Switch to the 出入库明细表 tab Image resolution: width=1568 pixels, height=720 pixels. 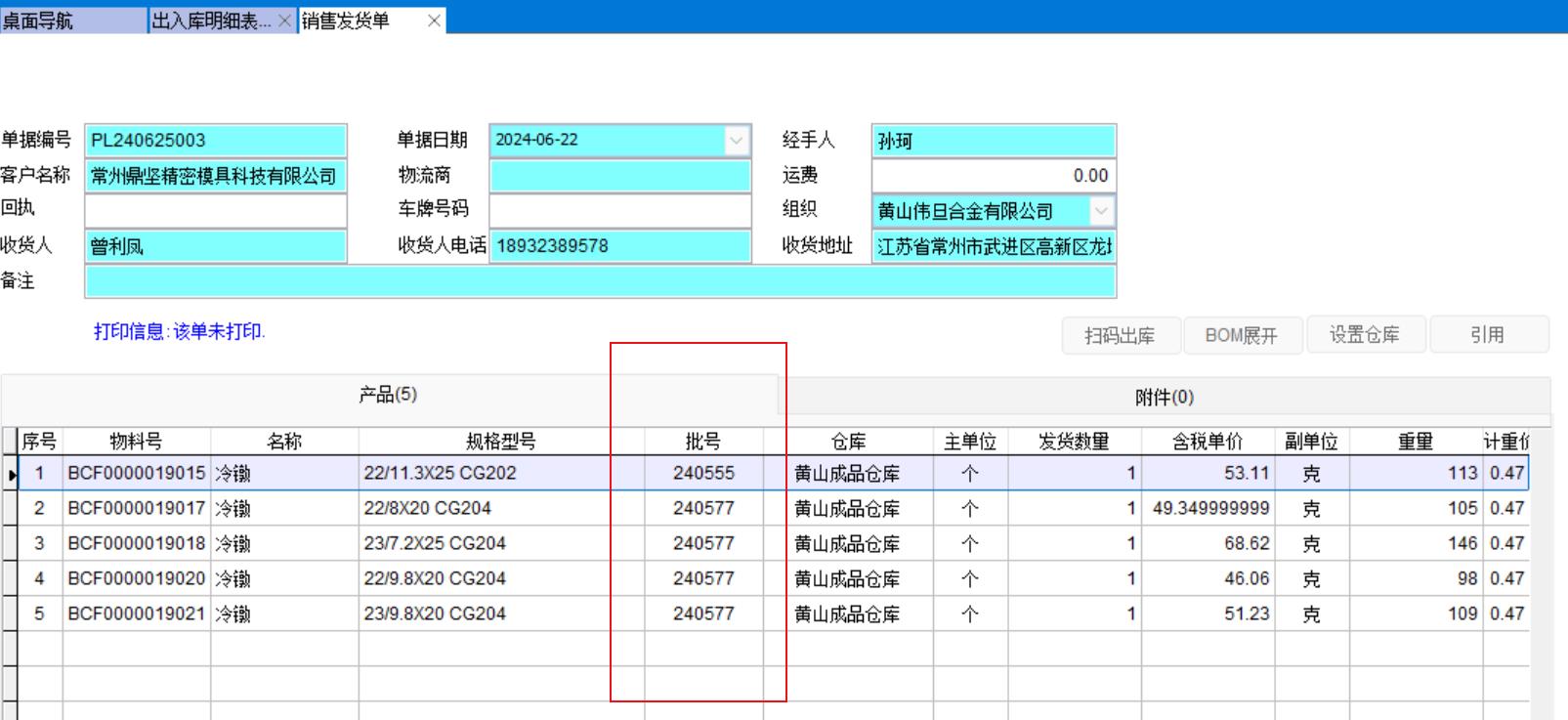pos(211,21)
